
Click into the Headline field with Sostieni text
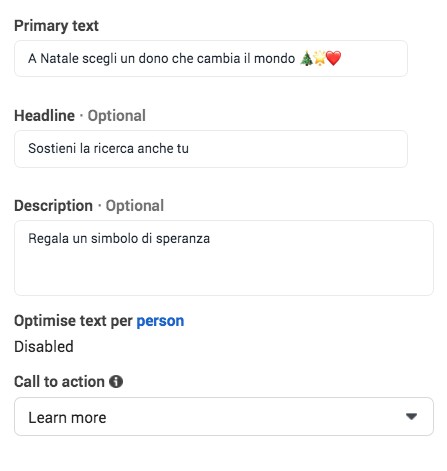[x=211, y=149]
